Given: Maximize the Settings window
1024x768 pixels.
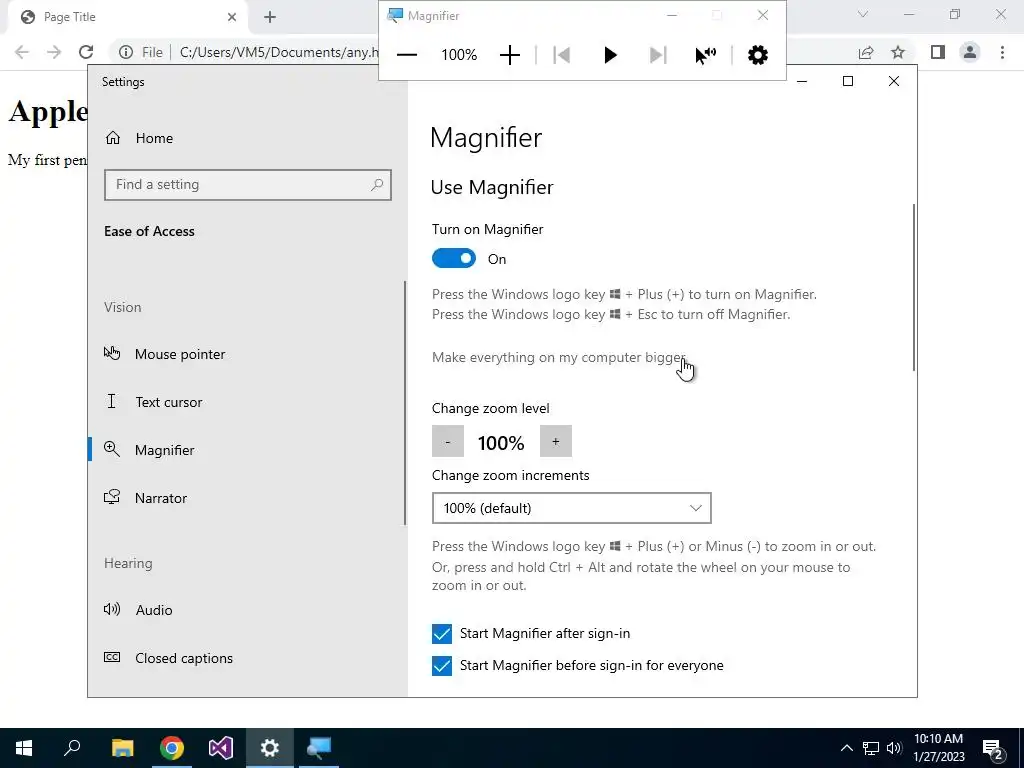Looking at the screenshot, I should point(848,81).
